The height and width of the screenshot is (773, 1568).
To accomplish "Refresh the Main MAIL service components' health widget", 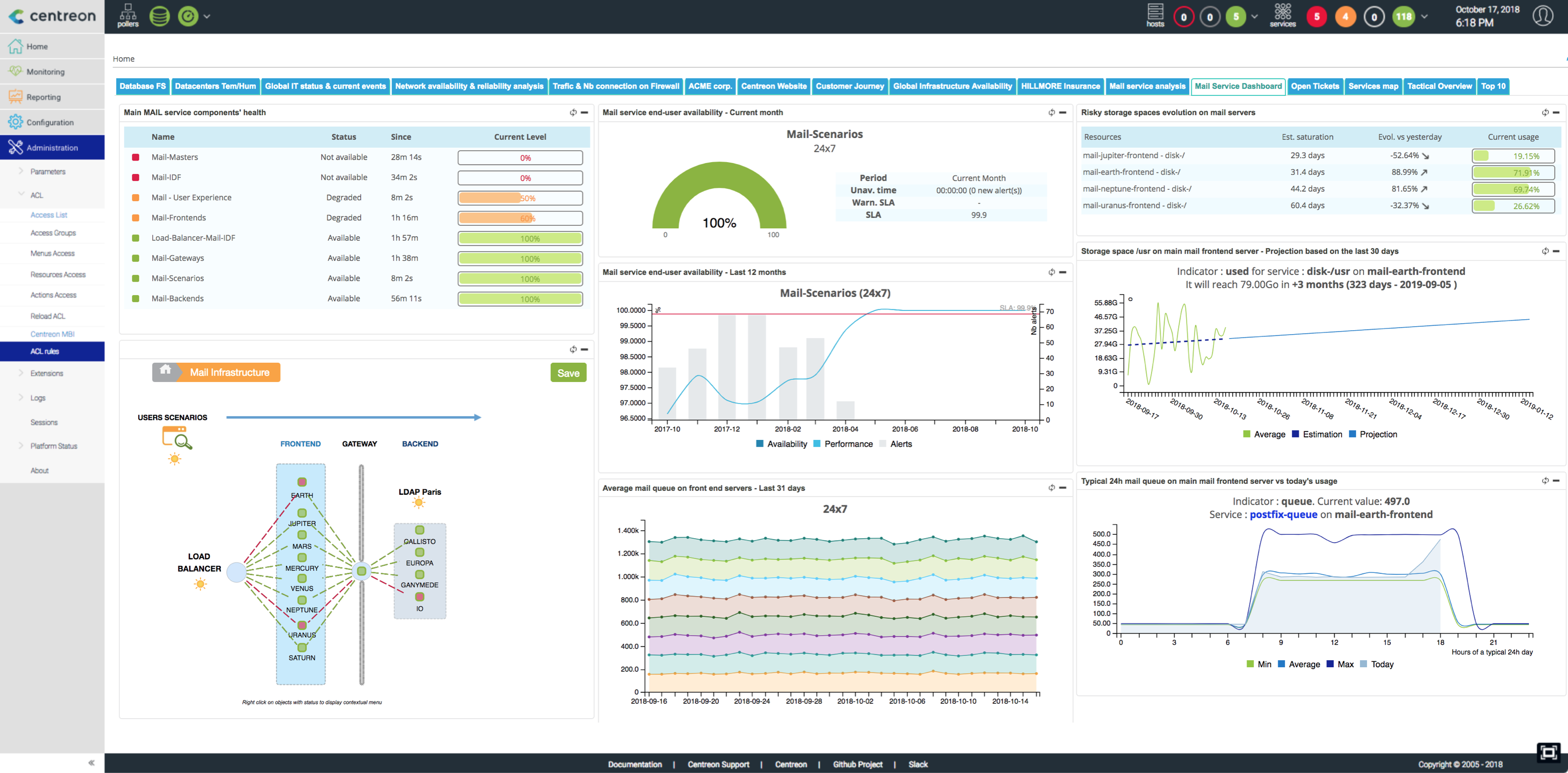I will [573, 112].
